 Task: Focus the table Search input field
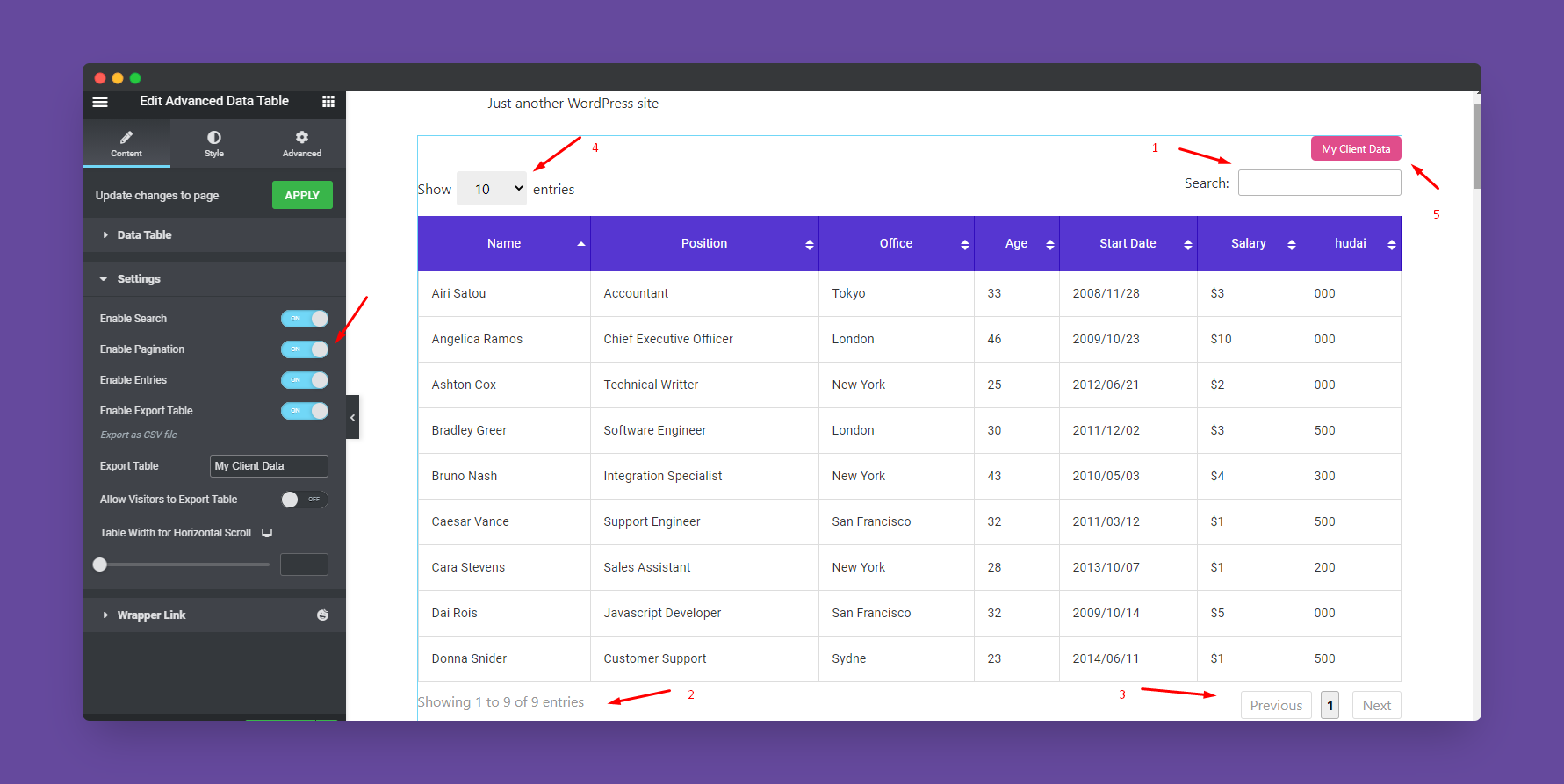(x=1318, y=183)
